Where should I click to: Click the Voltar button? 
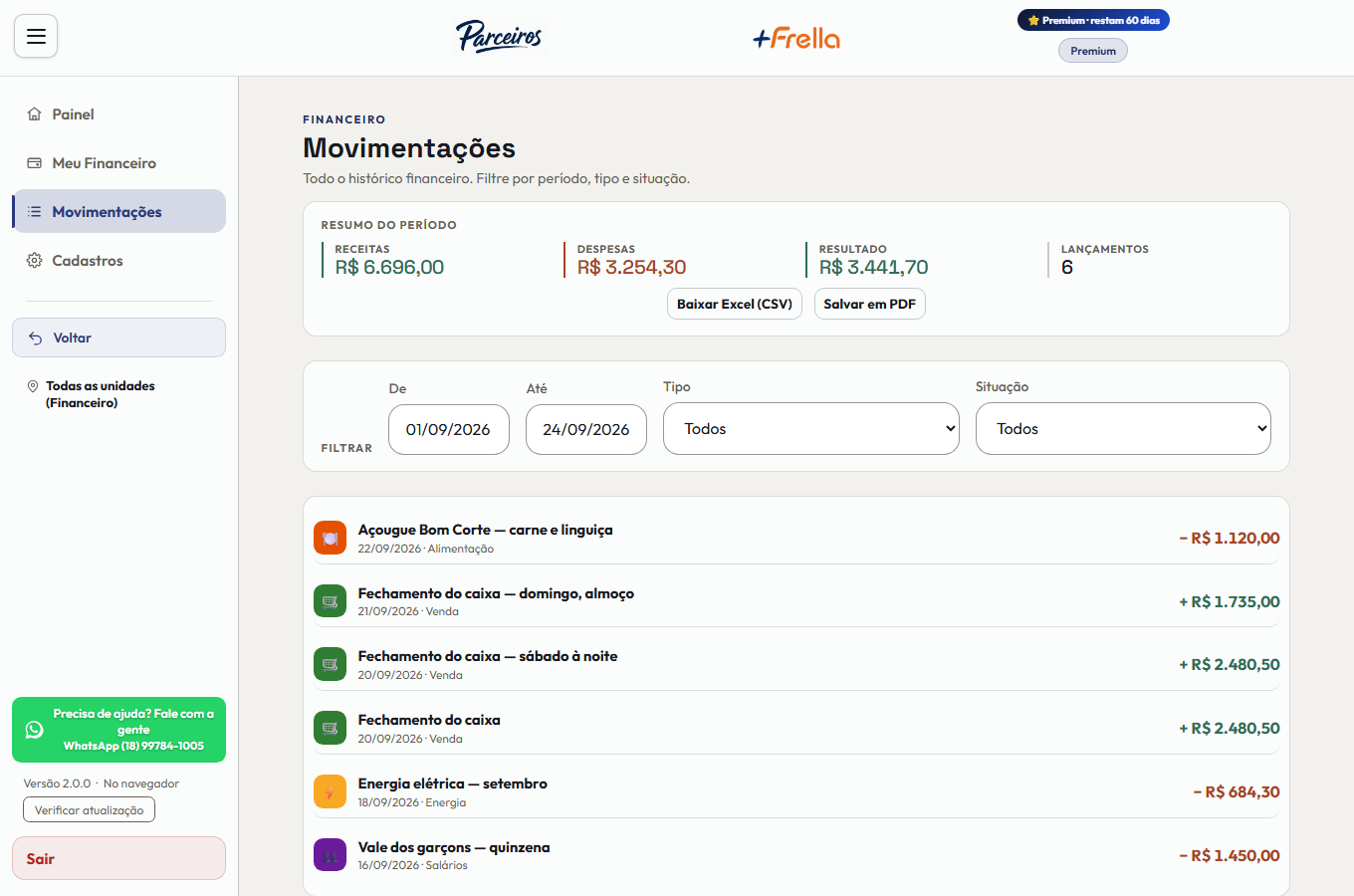(118, 337)
